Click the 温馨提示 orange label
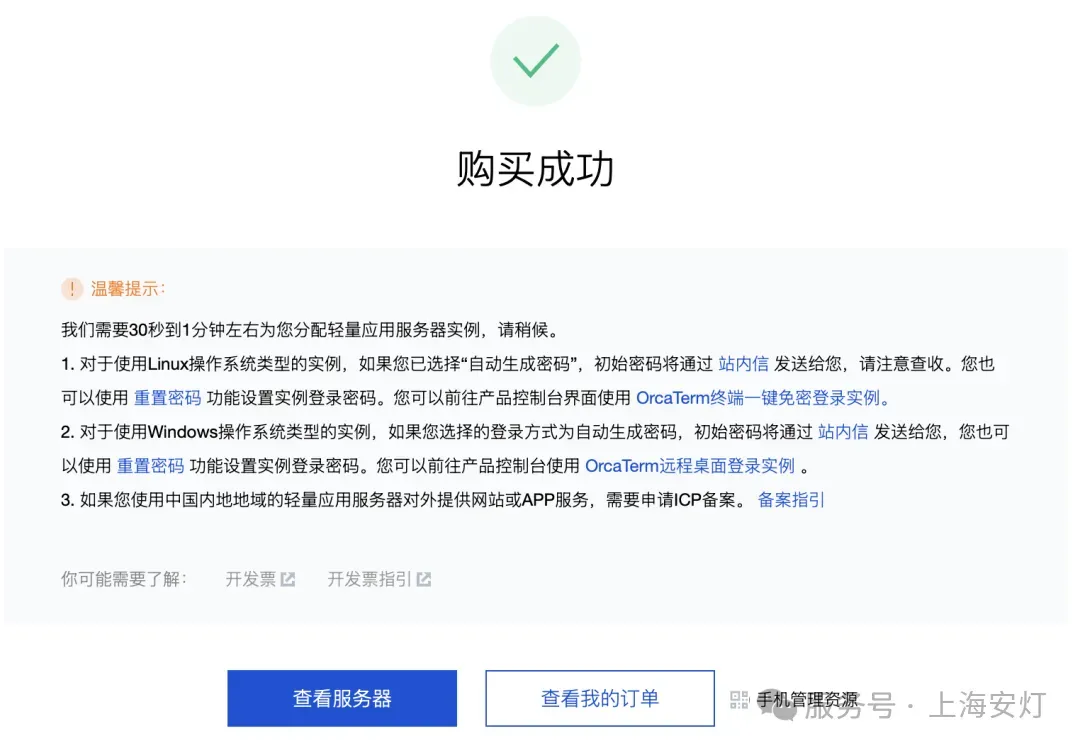Viewport: 1080px width, 748px height. [x=128, y=289]
